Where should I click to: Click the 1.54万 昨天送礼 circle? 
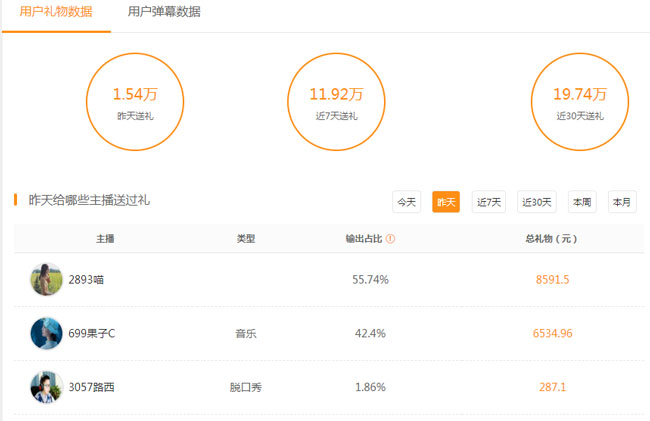[x=135, y=102]
